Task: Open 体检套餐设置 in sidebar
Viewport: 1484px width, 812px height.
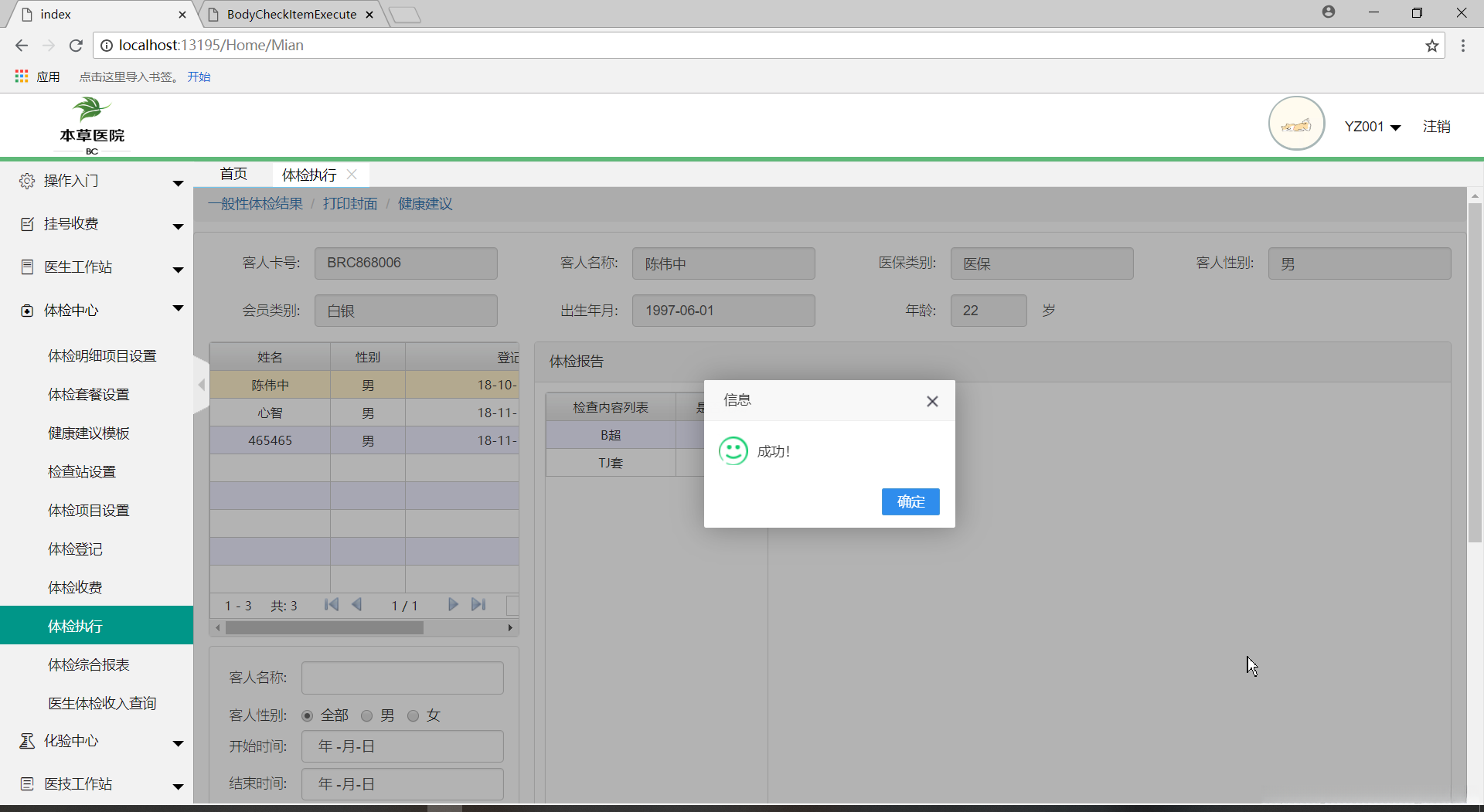Action: point(88,394)
